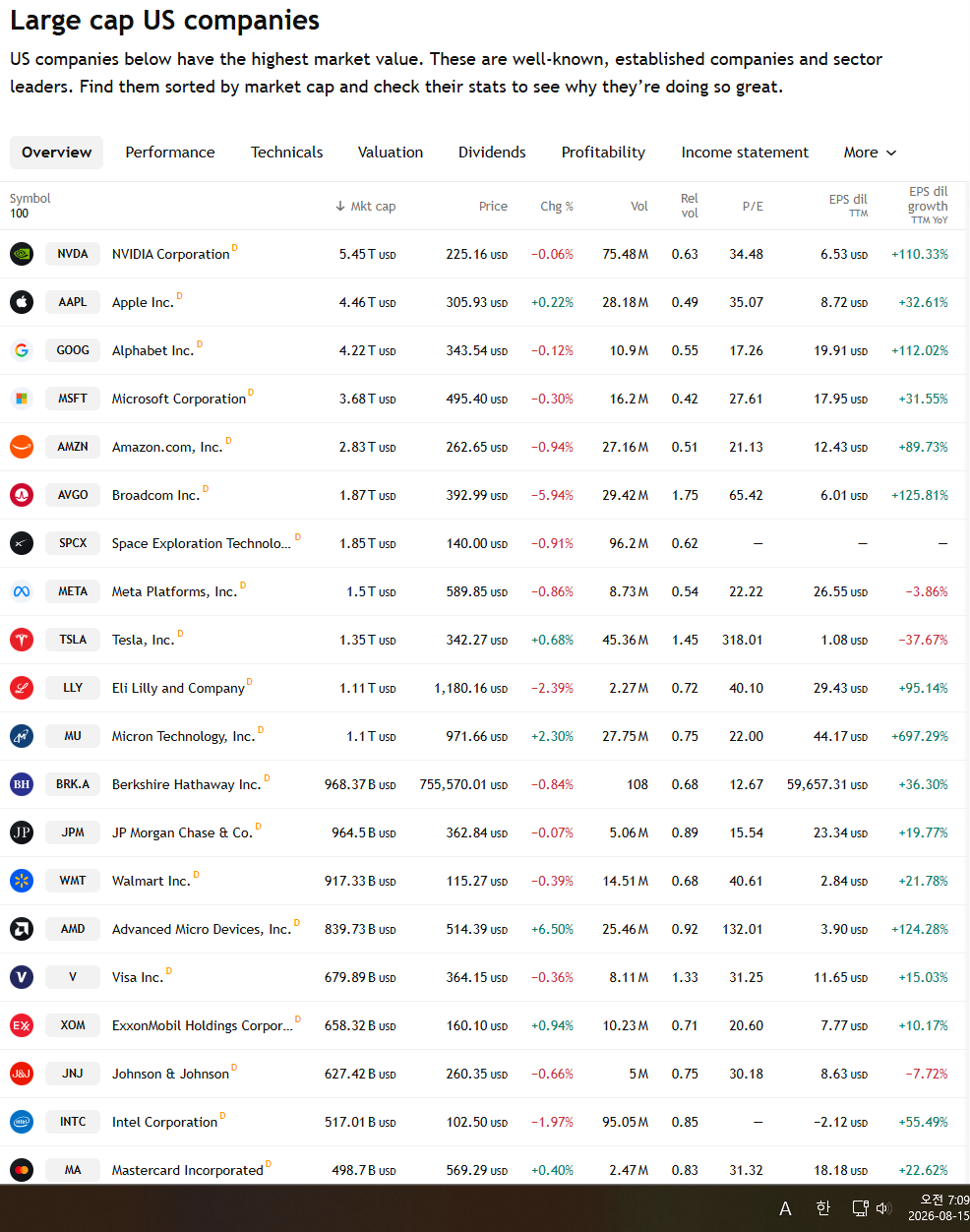Image resolution: width=970 pixels, height=1232 pixels.
Task: Click the +697.29% EPS growth value
Action: pyautogui.click(x=920, y=736)
